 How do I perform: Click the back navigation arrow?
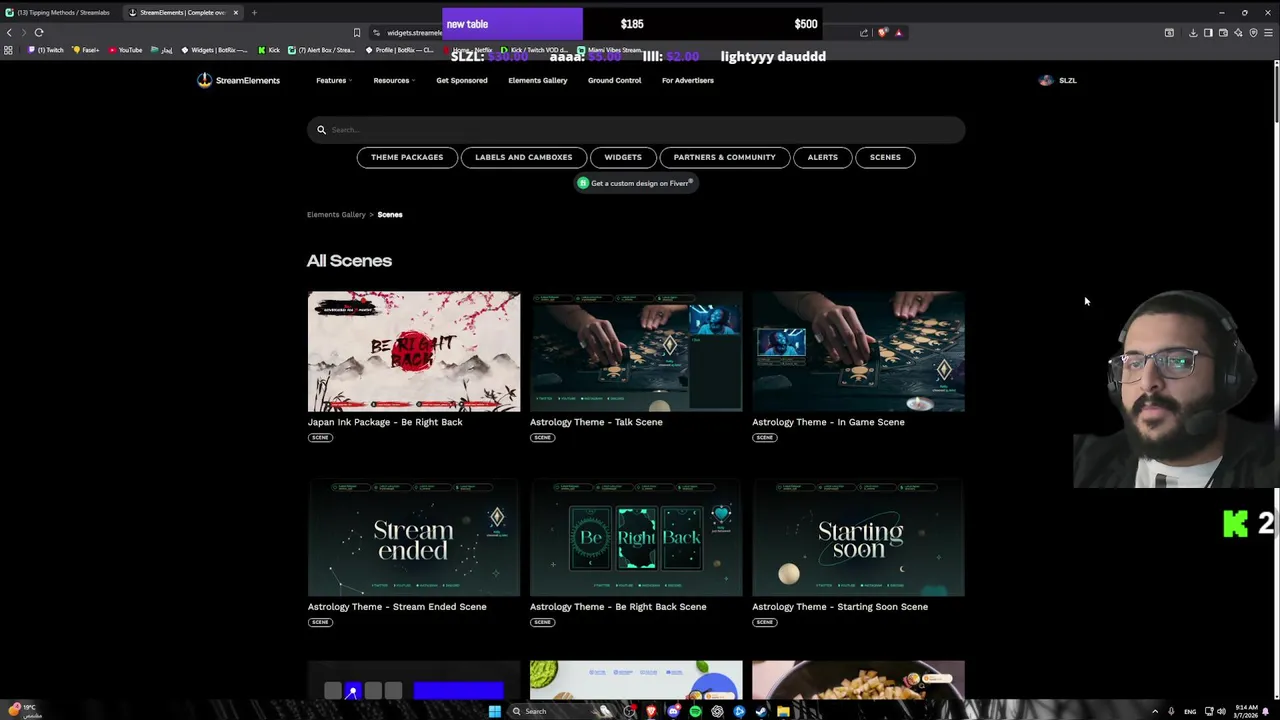[x=9, y=33]
